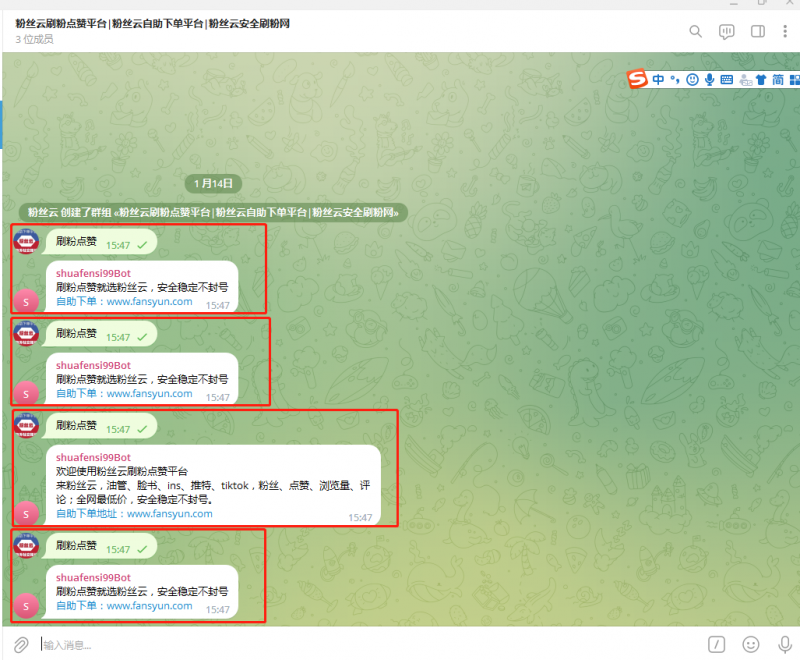This screenshot has width=800, height=660.
Task: Open the three-dot more options menu
Action: (x=785, y=32)
